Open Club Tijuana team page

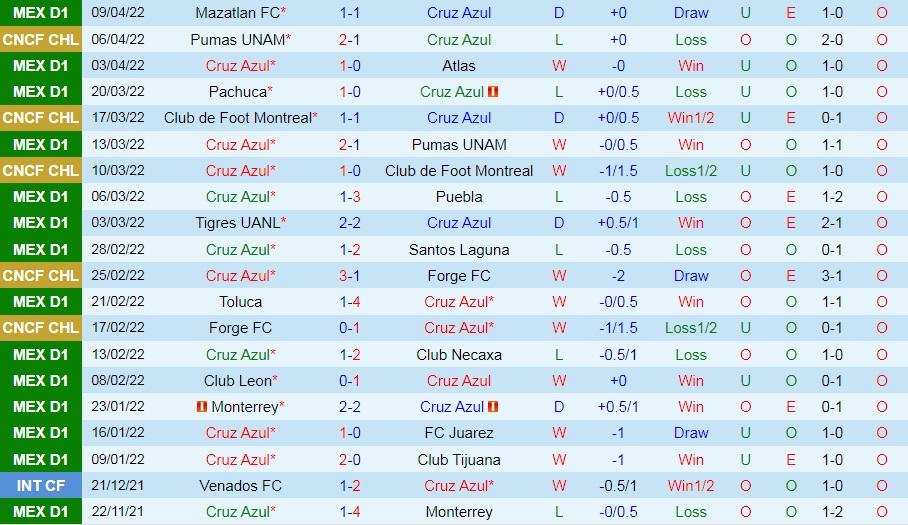(x=459, y=459)
